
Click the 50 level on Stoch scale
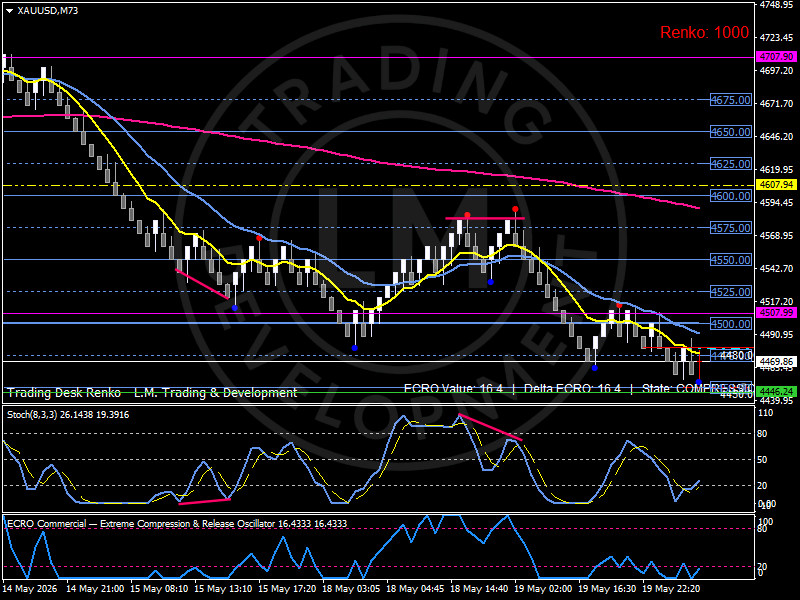pos(762,460)
